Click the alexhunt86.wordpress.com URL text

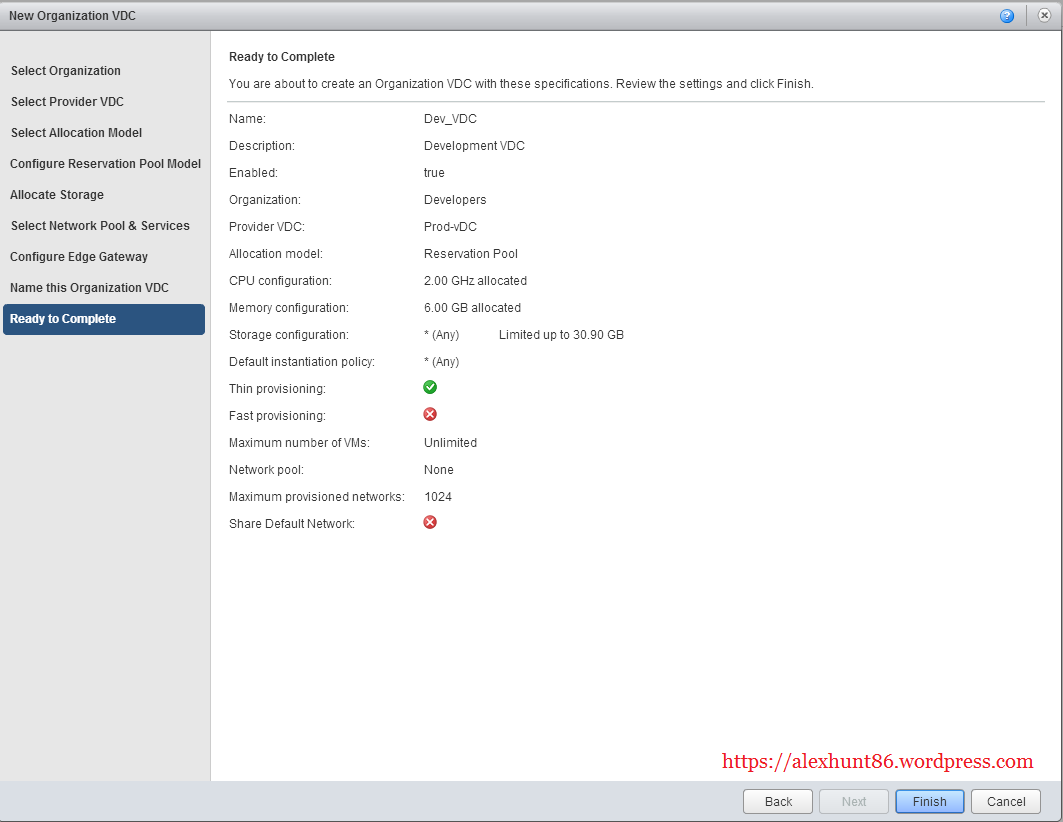click(877, 762)
